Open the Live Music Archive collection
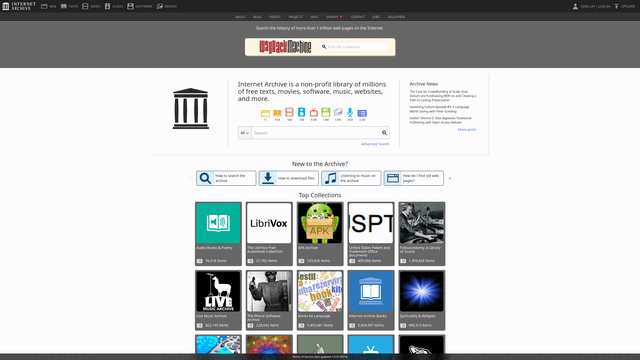 (218, 300)
